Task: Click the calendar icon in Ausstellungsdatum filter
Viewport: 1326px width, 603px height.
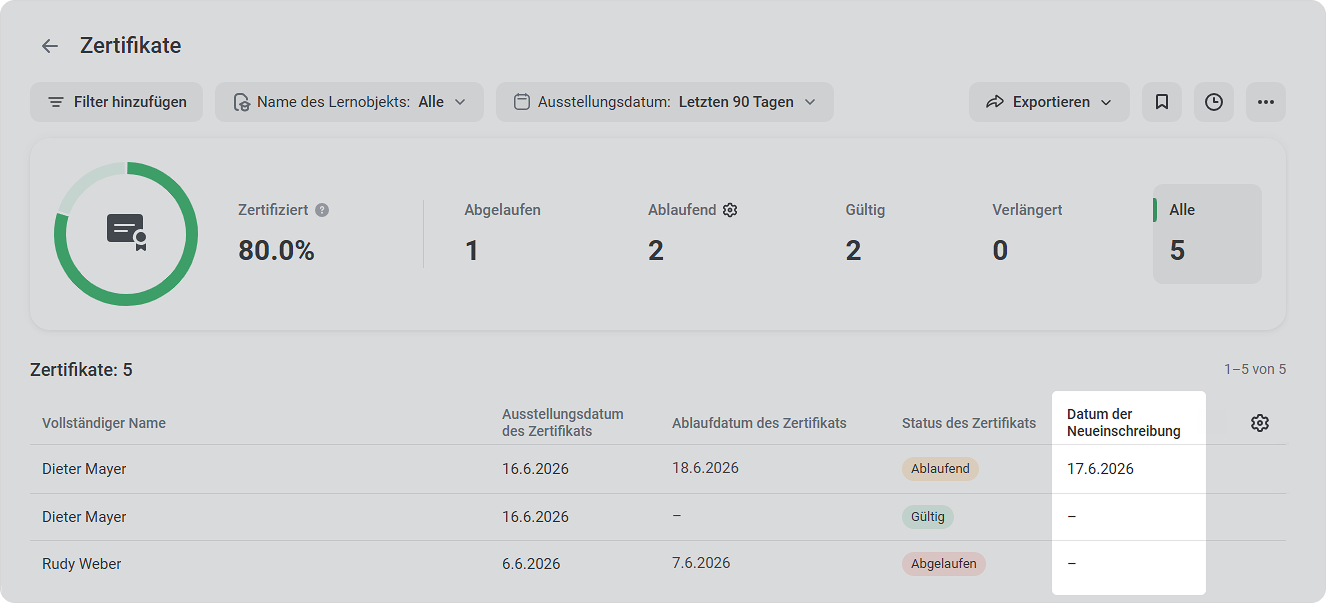Action: click(522, 102)
